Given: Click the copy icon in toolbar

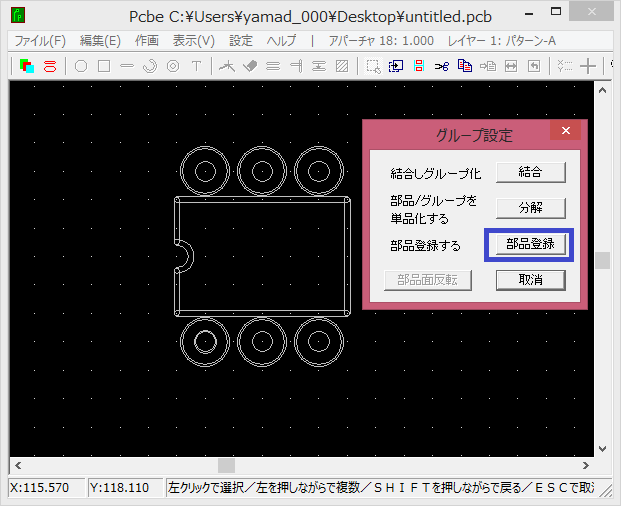Looking at the screenshot, I should pos(464,66).
